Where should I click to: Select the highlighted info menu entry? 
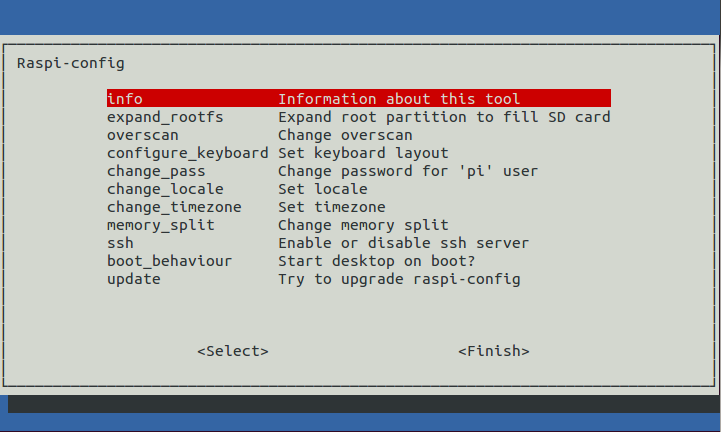tap(125, 99)
